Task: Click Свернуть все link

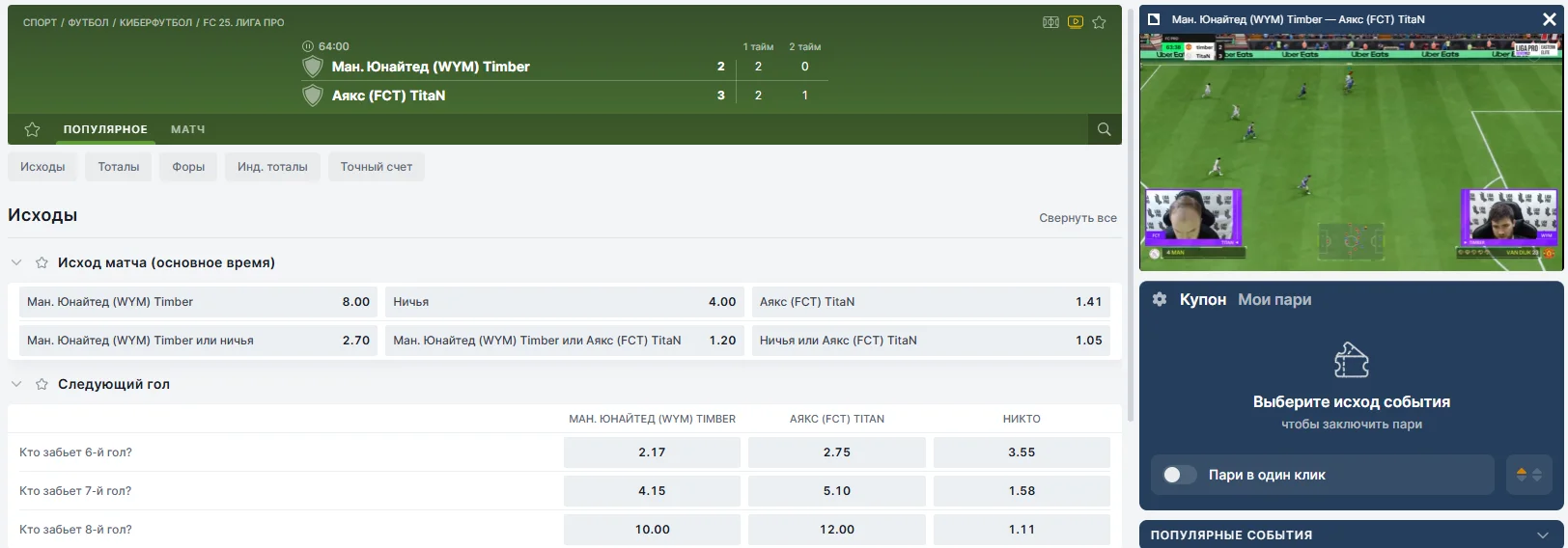Action: (1078, 218)
